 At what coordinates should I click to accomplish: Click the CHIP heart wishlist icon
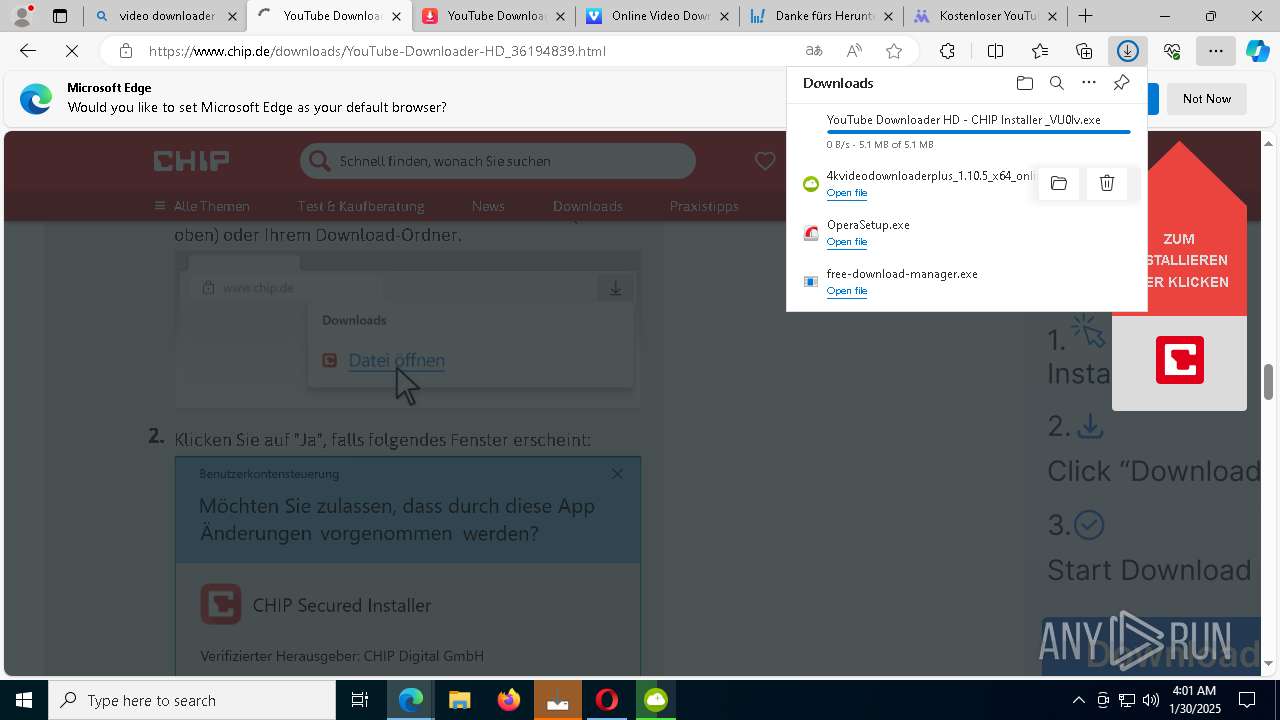[x=765, y=161]
